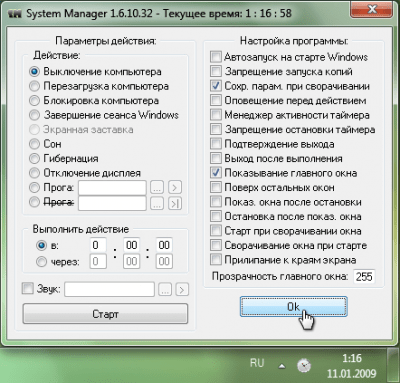Enable the Звук checkbox
The width and height of the screenshot is (400, 383).
[x=28, y=288]
